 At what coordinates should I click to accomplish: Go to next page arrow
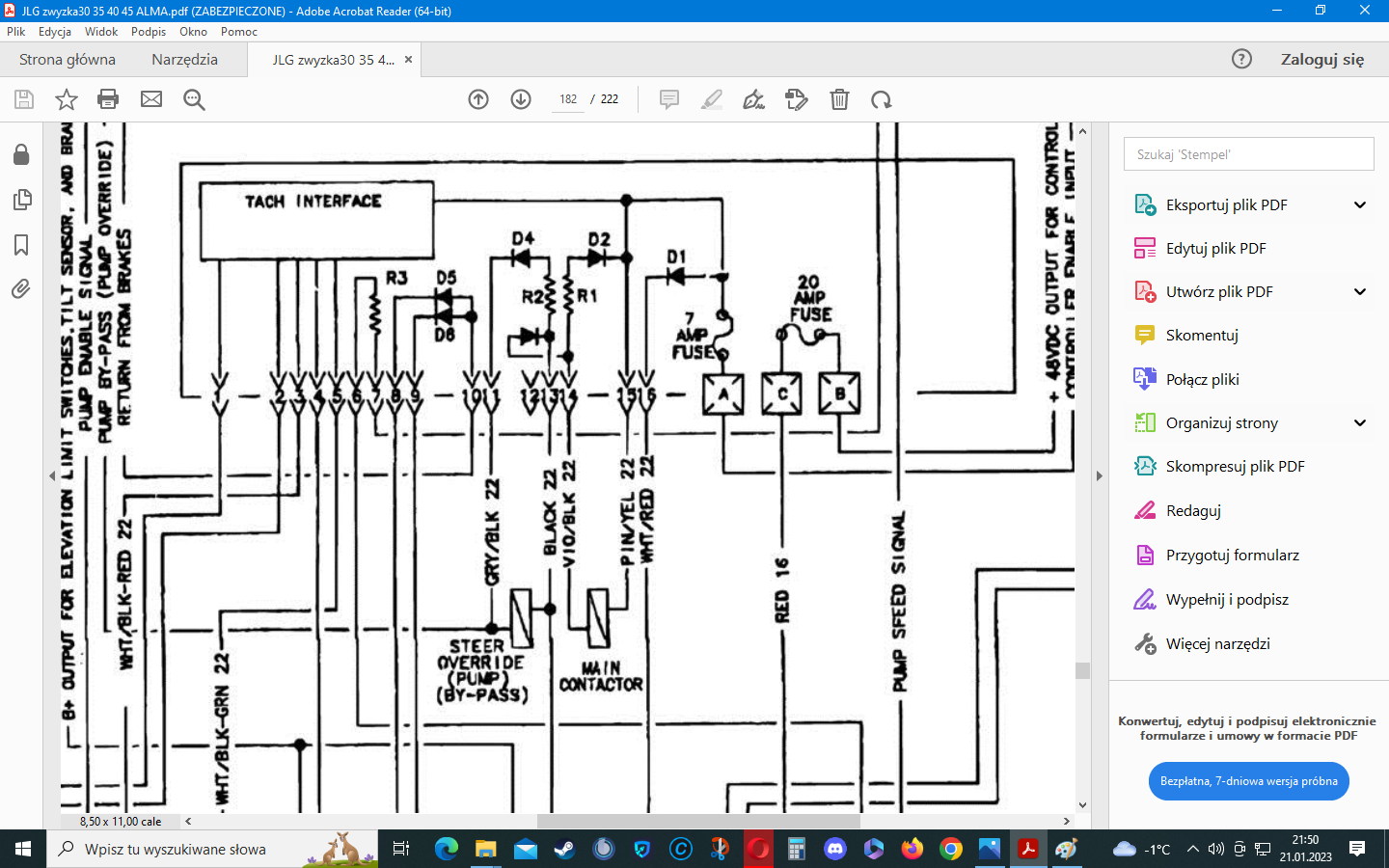521,99
